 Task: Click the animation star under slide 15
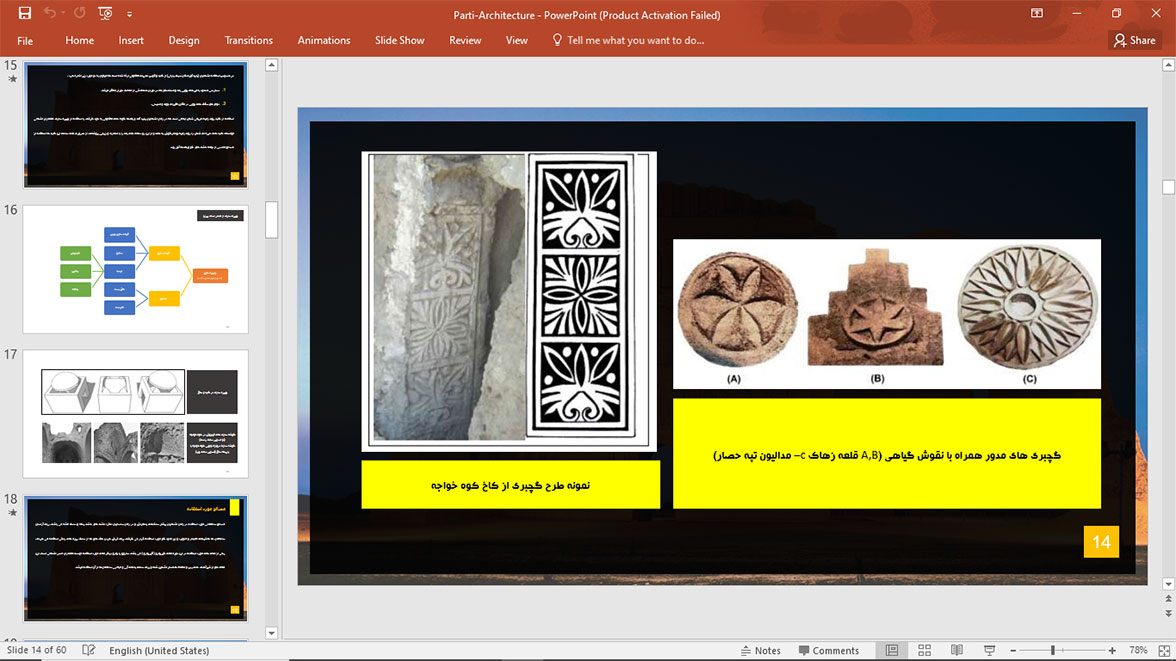(12, 79)
